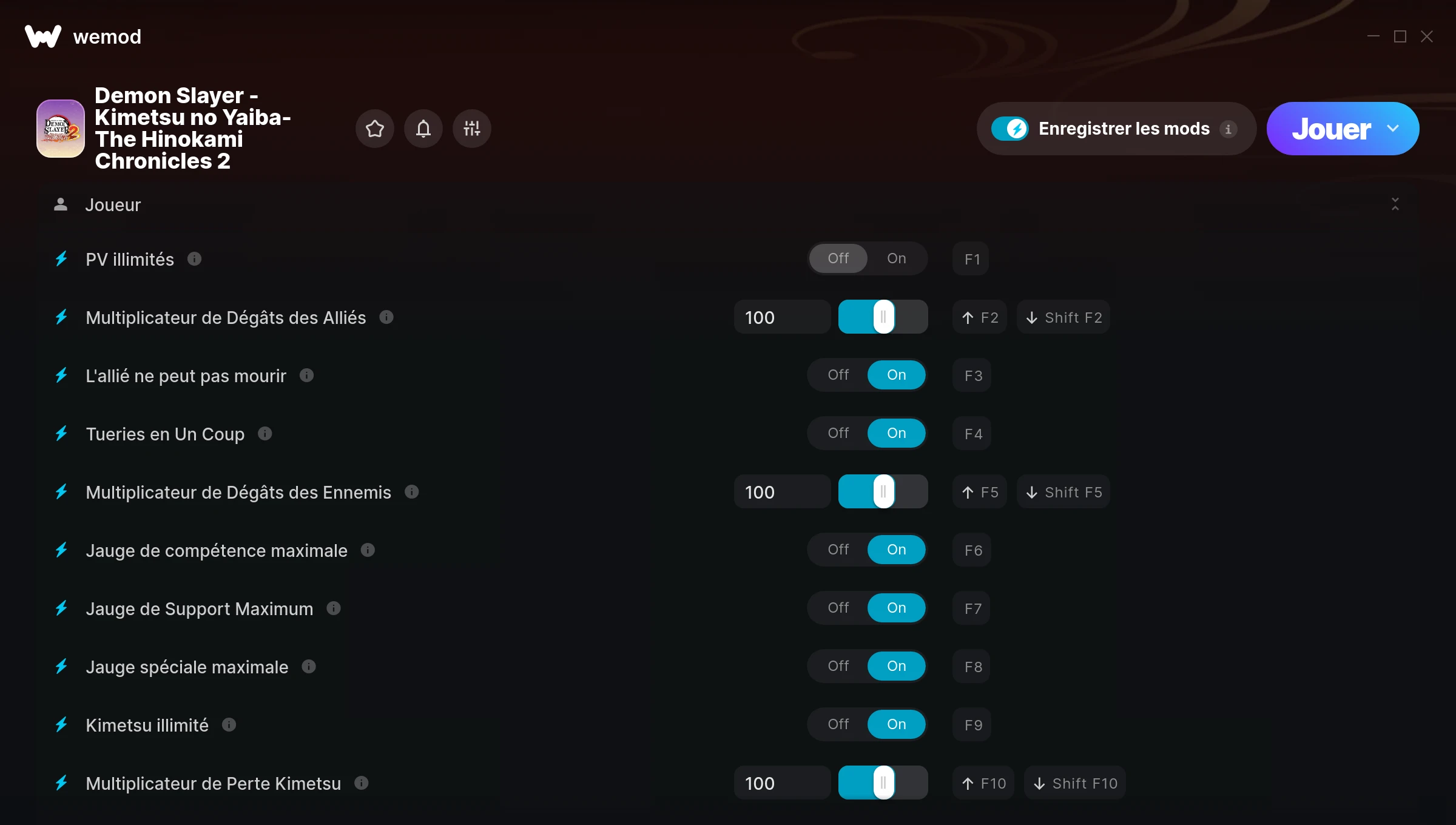Open the Jouer button dropdown arrow
The height and width of the screenshot is (825, 1456).
pos(1393,129)
